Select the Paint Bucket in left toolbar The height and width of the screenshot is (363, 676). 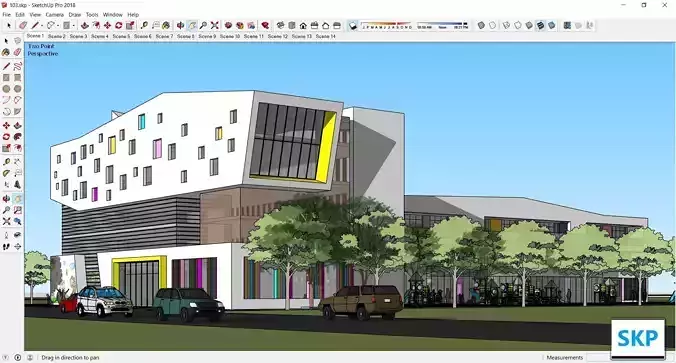tap(6, 52)
